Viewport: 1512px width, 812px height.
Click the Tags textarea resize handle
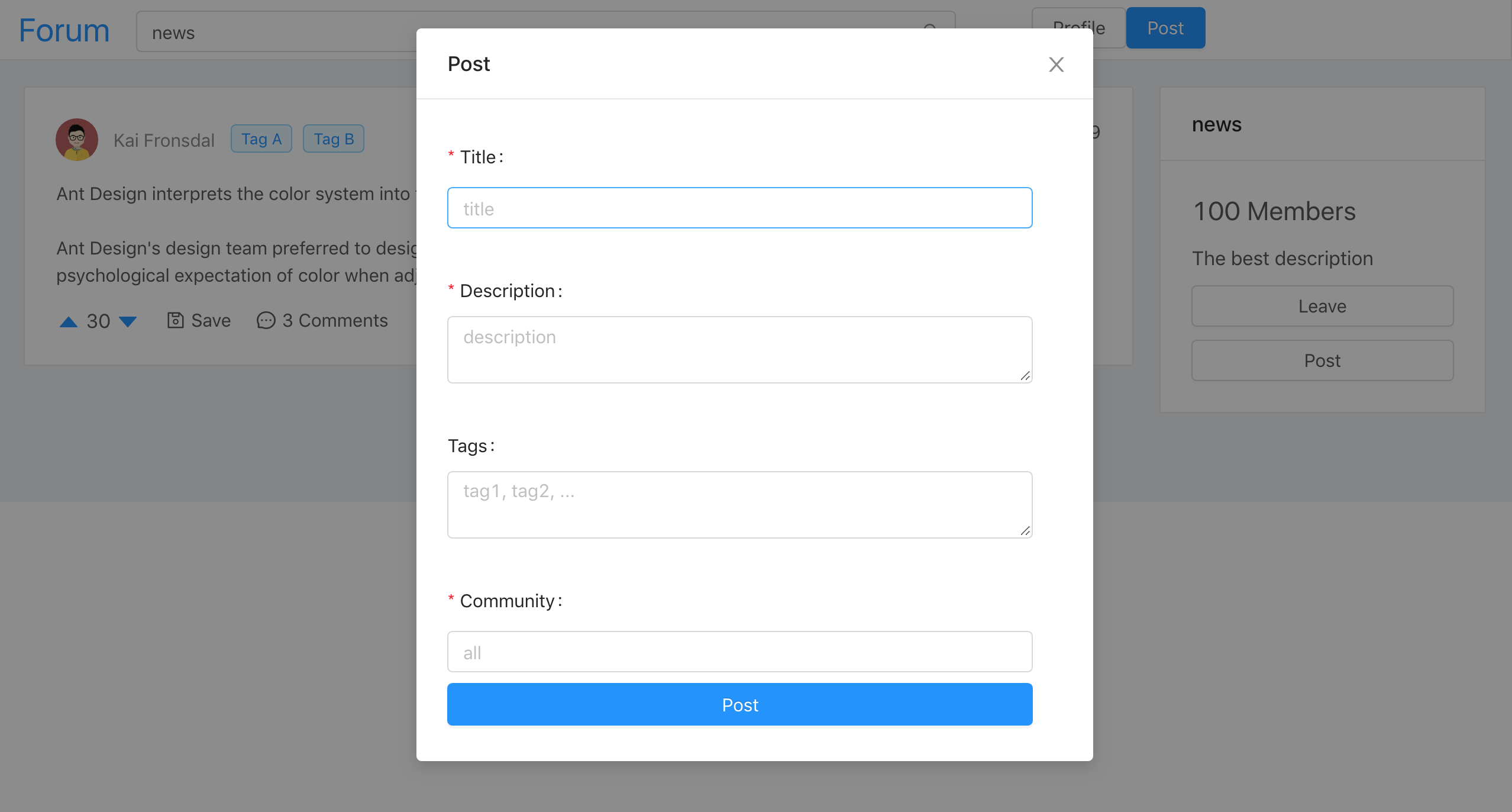click(x=1025, y=531)
